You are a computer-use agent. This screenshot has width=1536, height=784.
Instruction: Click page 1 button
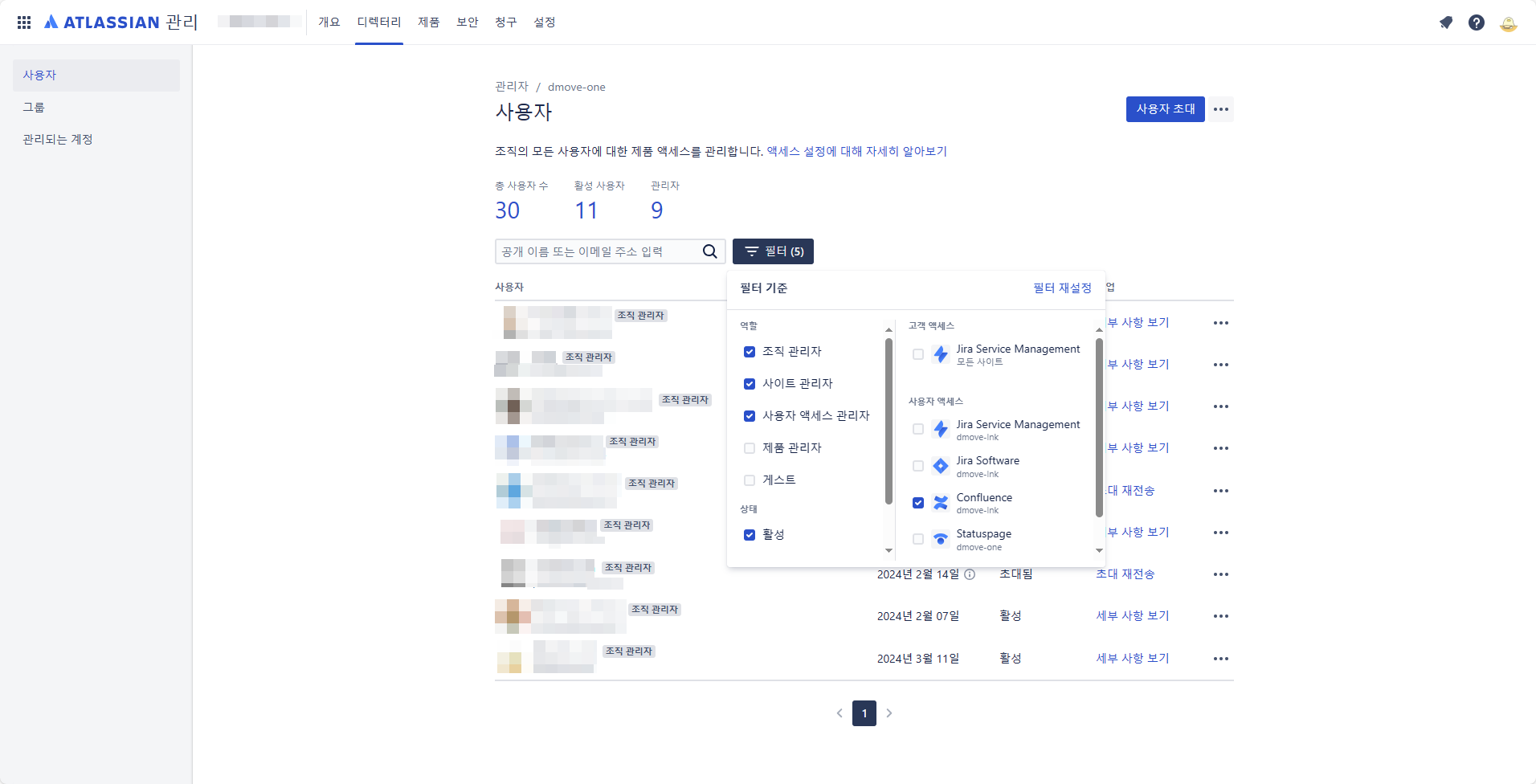(864, 713)
